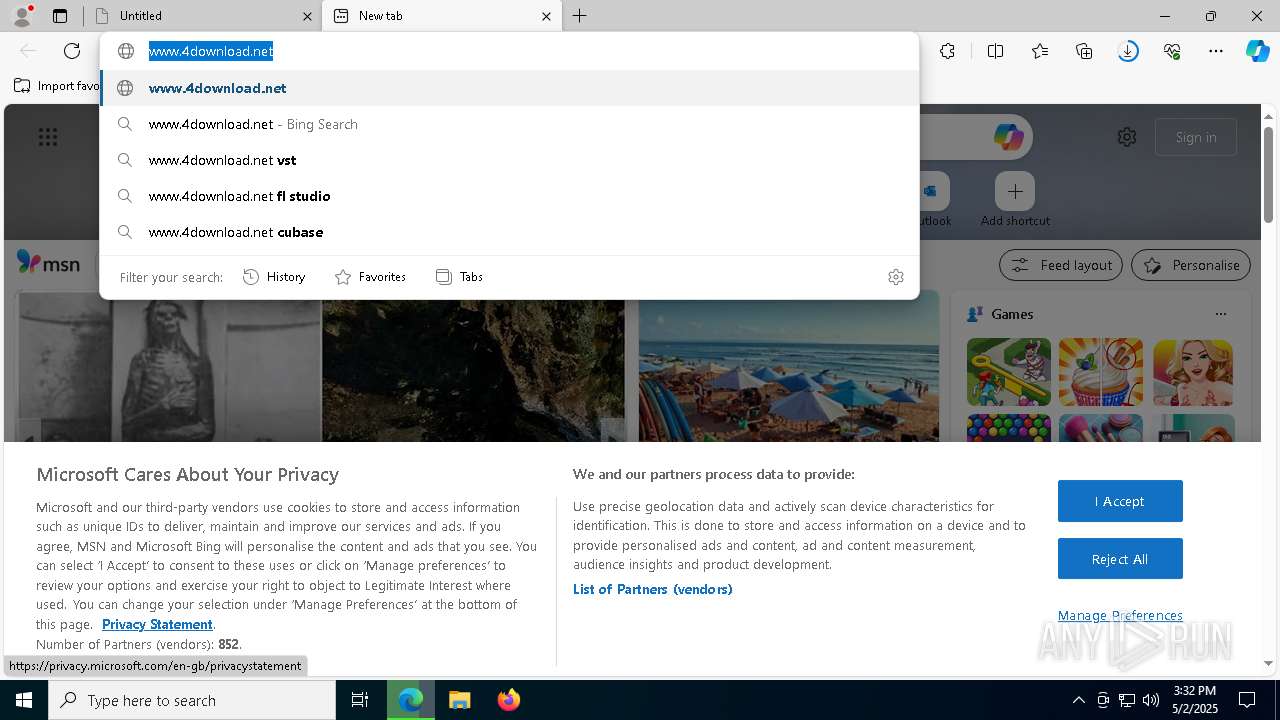This screenshot has width=1280, height=720.
Task: Show hidden system tray icons
Action: pos(1078,700)
